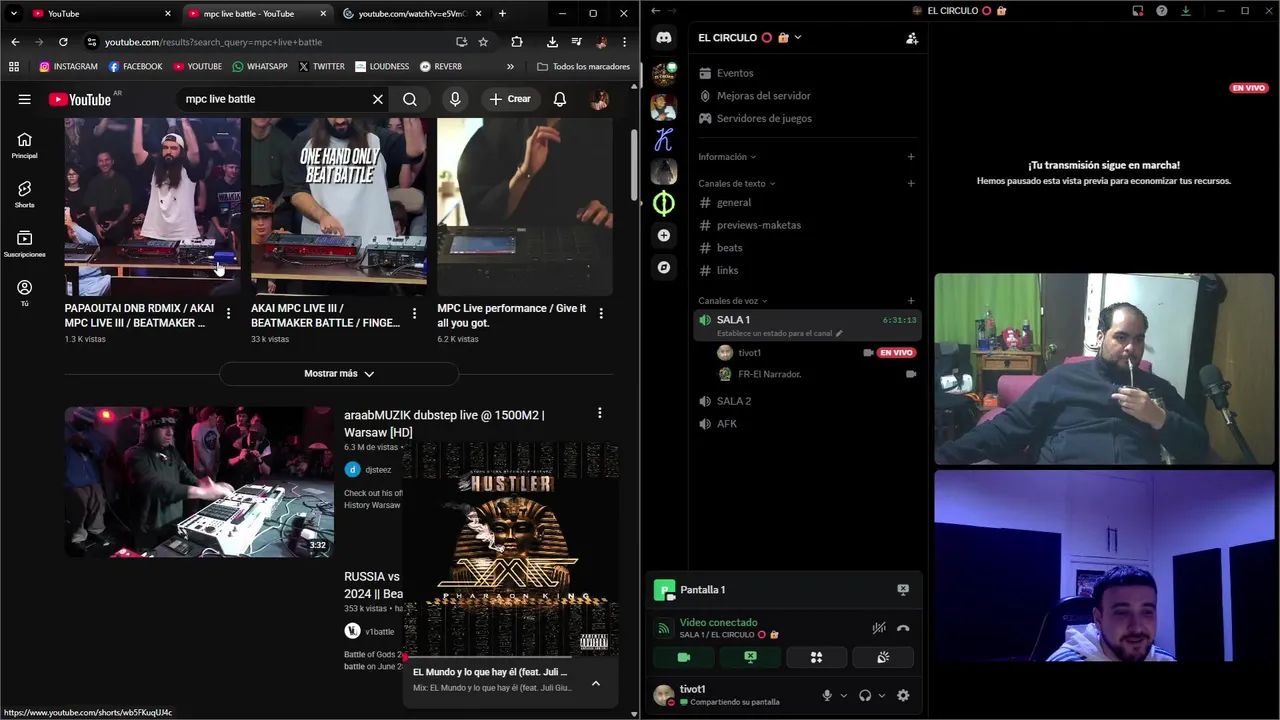Collapse Canales de texto category
1280x720 pixels.
[x=737, y=184]
